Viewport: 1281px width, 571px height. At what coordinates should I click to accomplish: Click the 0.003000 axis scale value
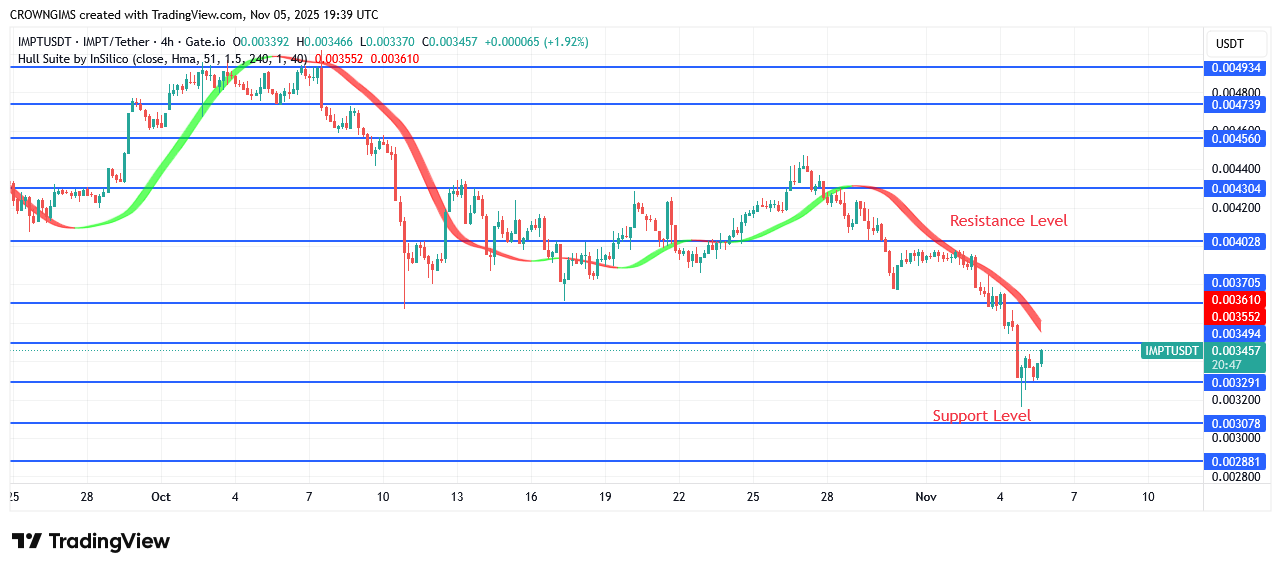pyautogui.click(x=1236, y=438)
